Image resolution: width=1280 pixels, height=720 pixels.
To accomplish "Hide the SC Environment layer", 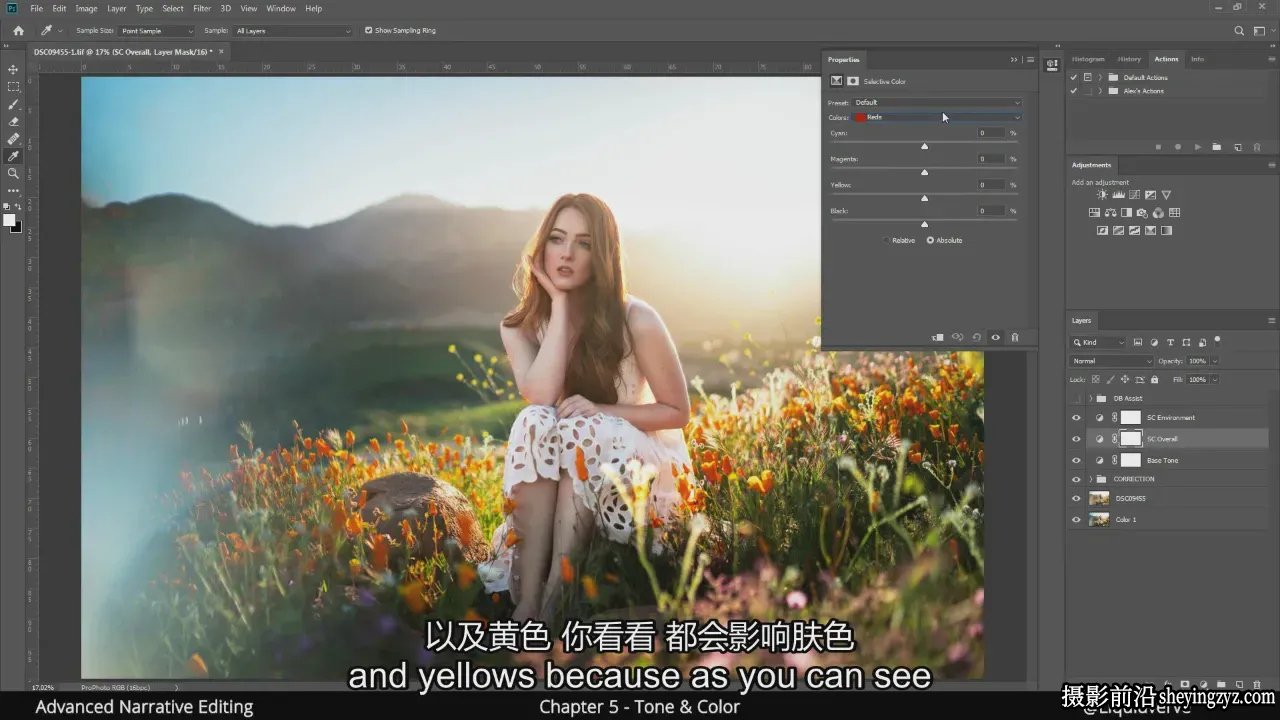I will point(1076,418).
